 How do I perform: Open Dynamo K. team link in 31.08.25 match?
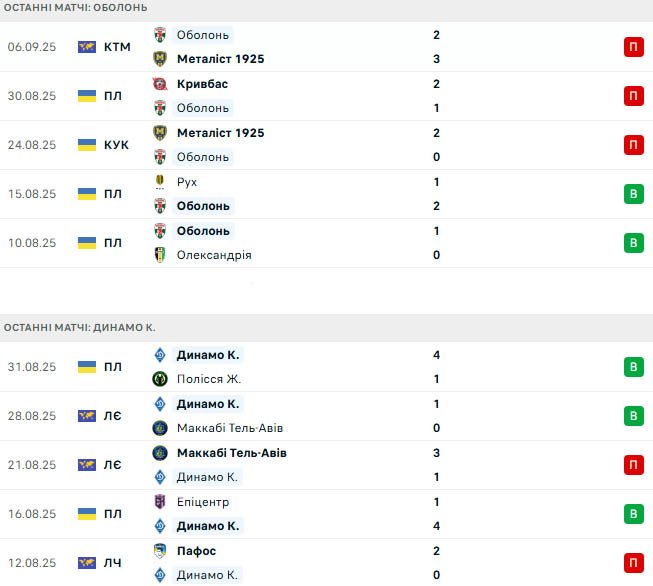tap(208, 355)
